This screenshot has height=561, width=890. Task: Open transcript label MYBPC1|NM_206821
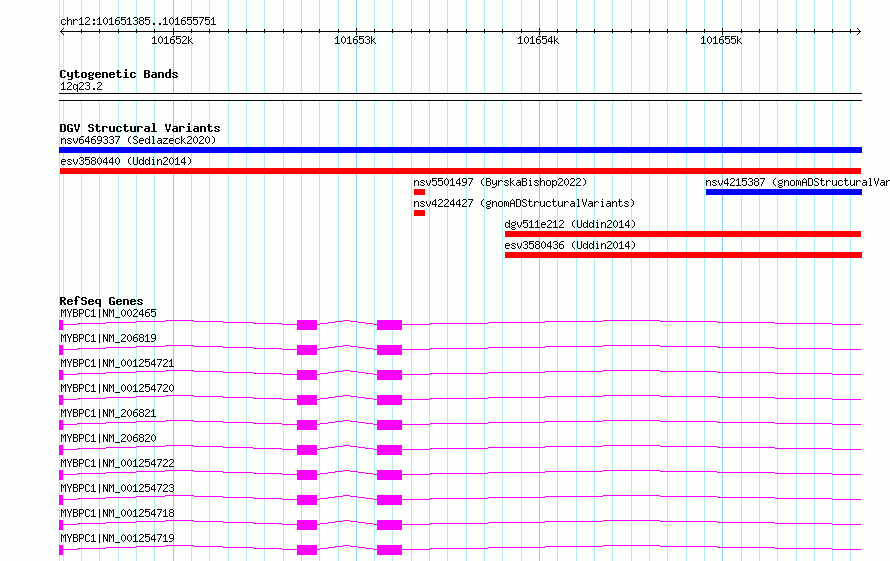pos(108,413)
